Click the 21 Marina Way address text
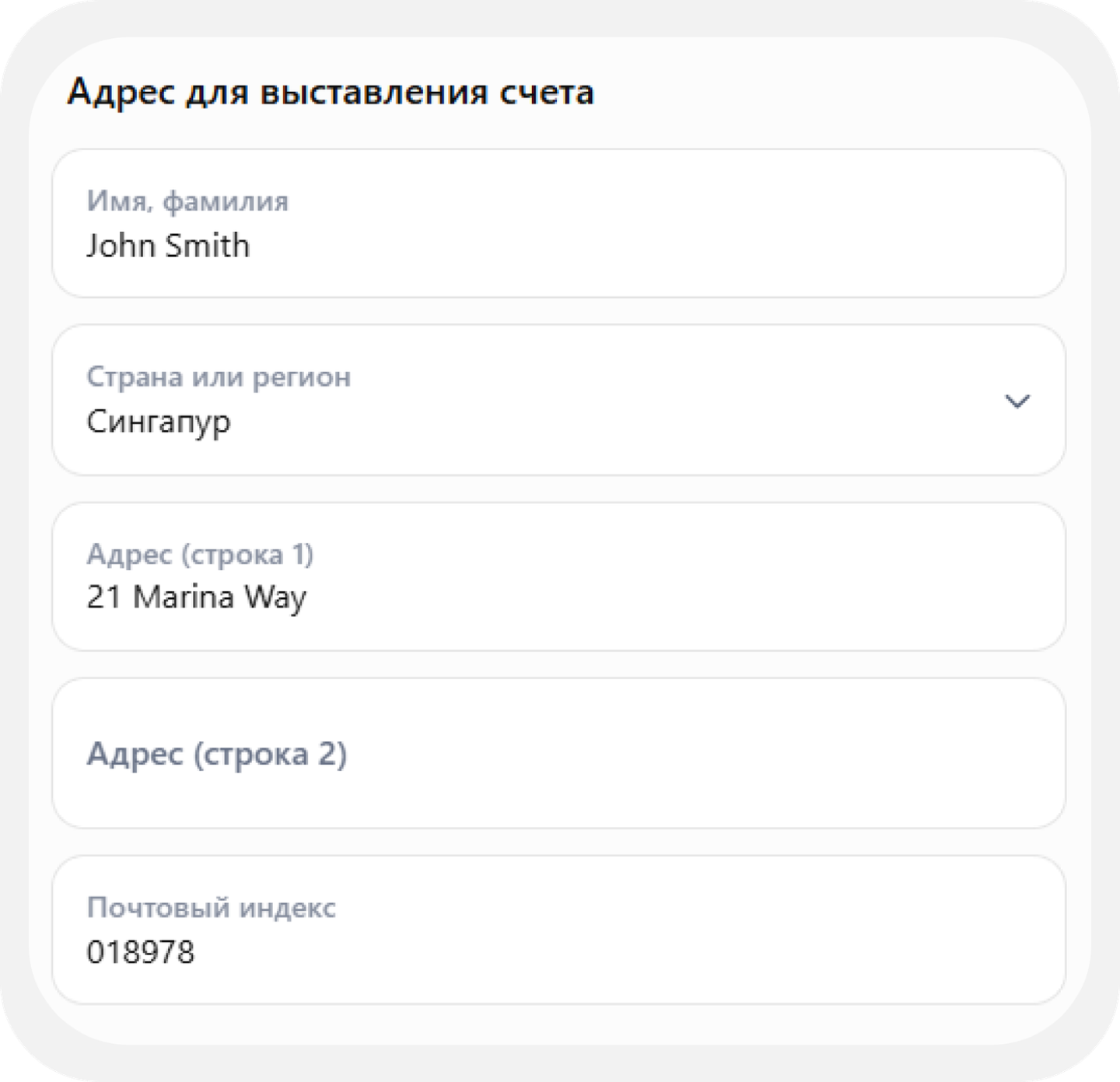 pyautogui.click(x=197, y=598)
